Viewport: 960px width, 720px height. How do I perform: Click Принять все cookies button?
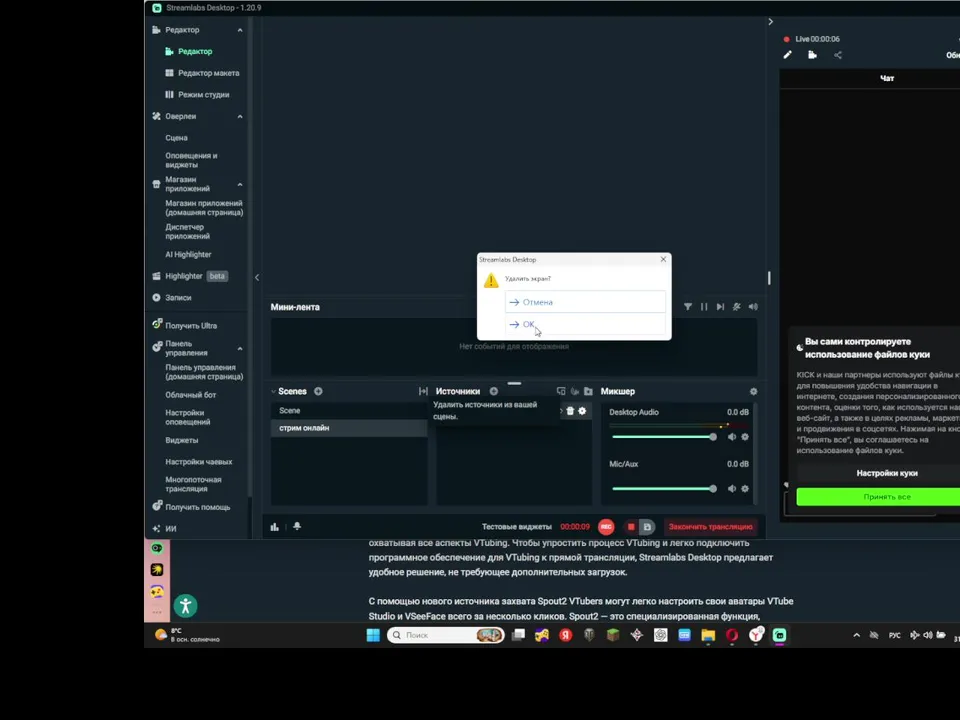click(x=887, y=497)
